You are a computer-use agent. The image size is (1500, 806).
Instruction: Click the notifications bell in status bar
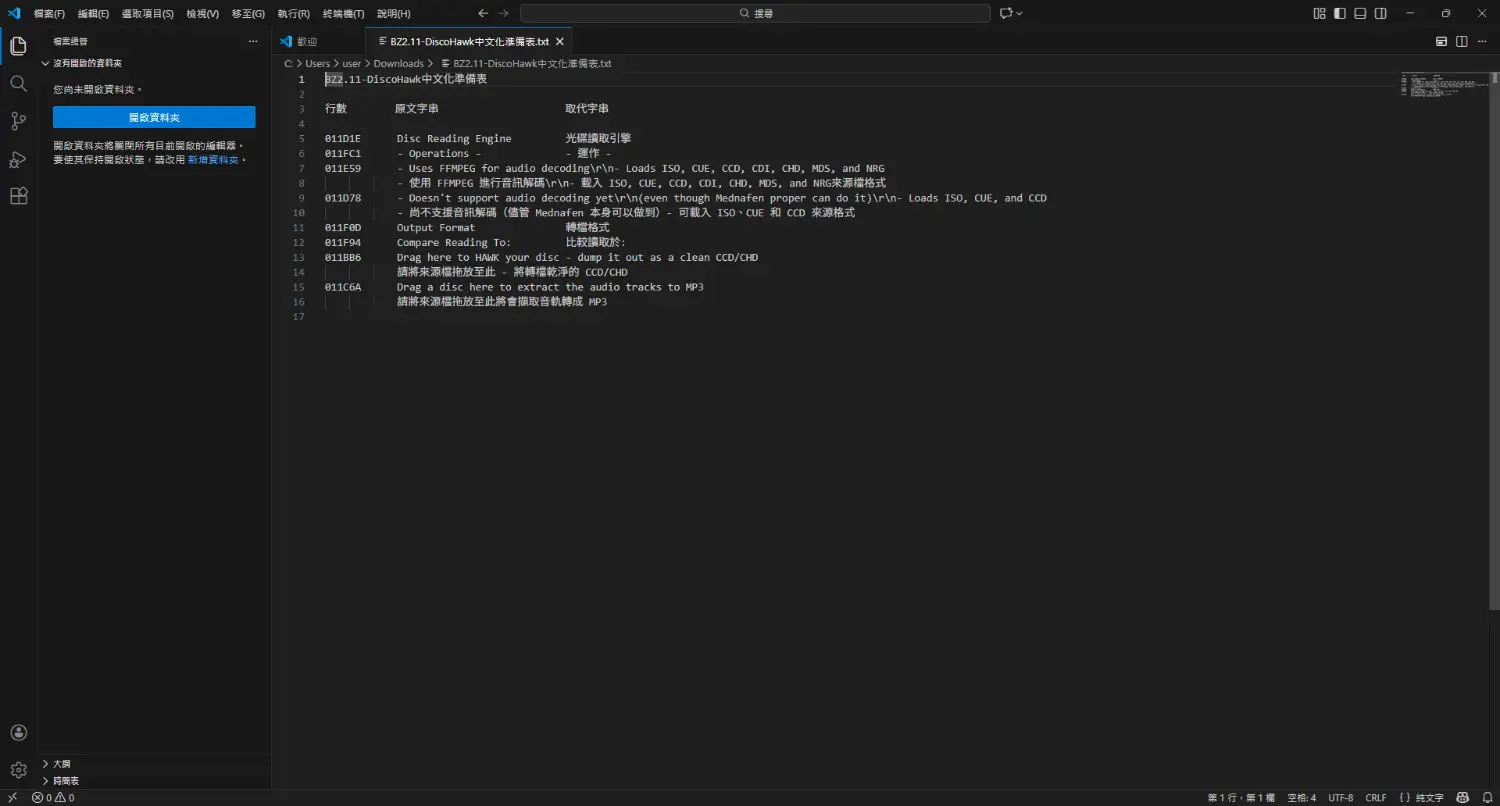click(x=1487, y=798)
